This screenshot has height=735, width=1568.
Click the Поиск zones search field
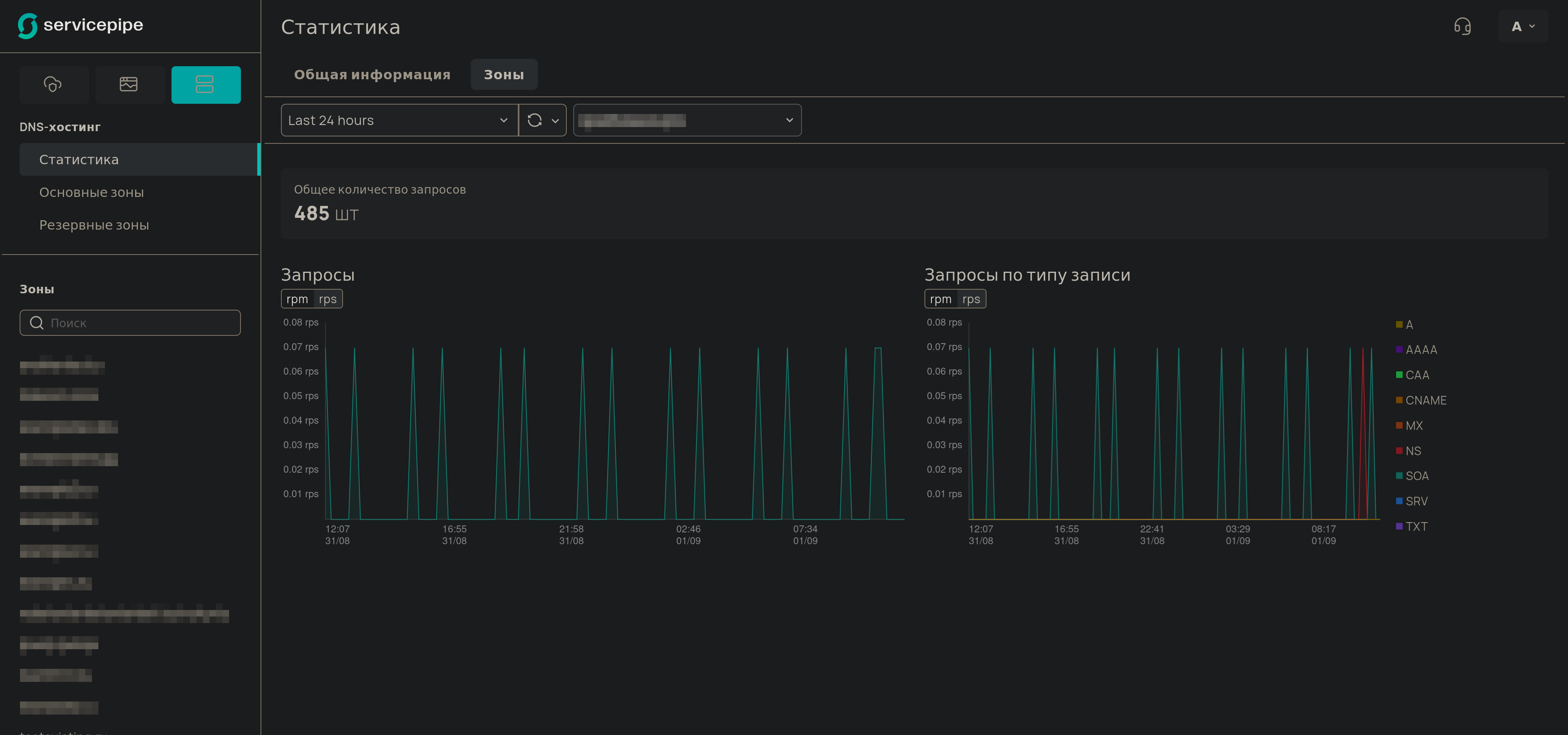(x=140, y=323)
